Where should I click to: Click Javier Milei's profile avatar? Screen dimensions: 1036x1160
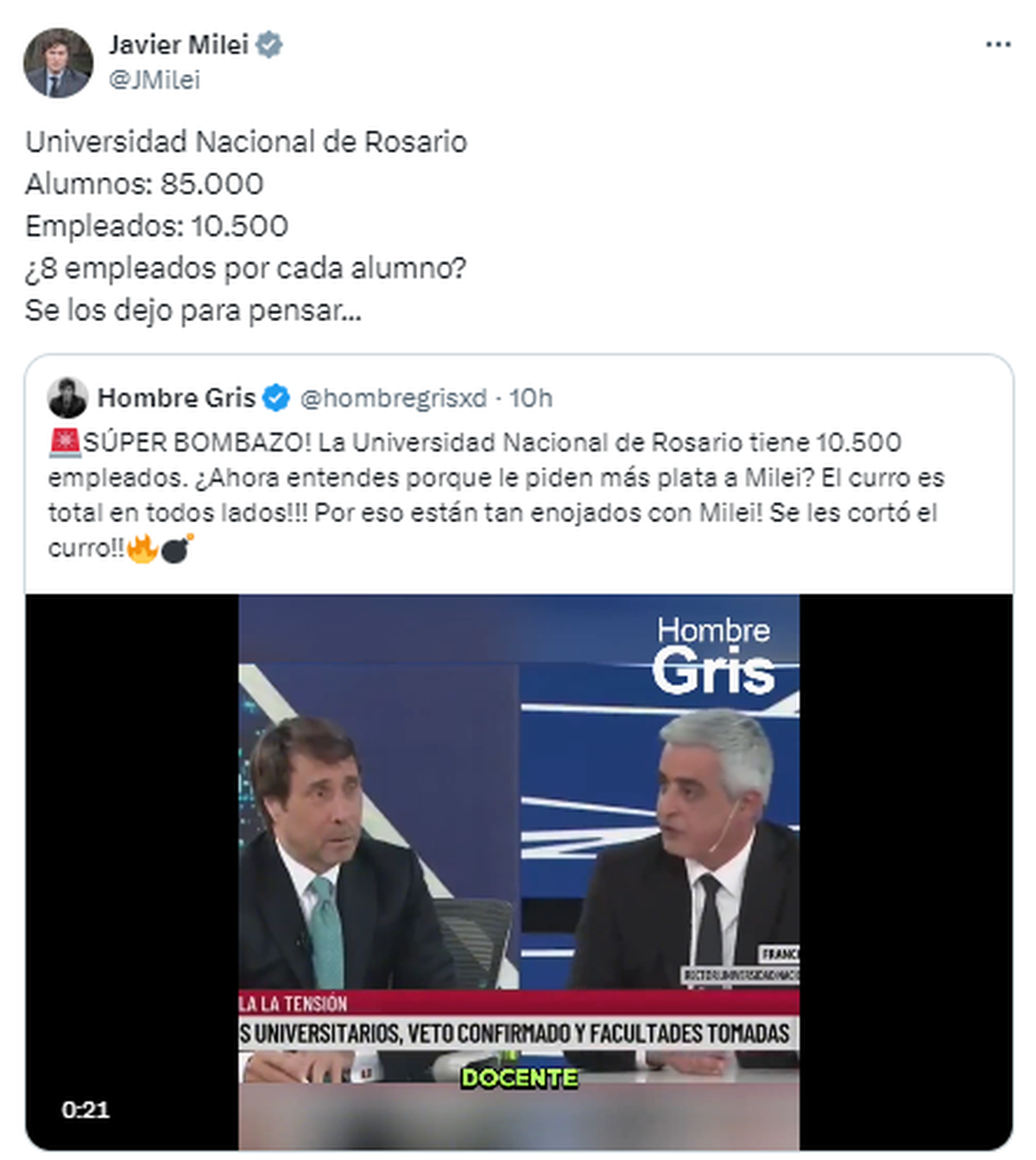(x=58, y=63)
